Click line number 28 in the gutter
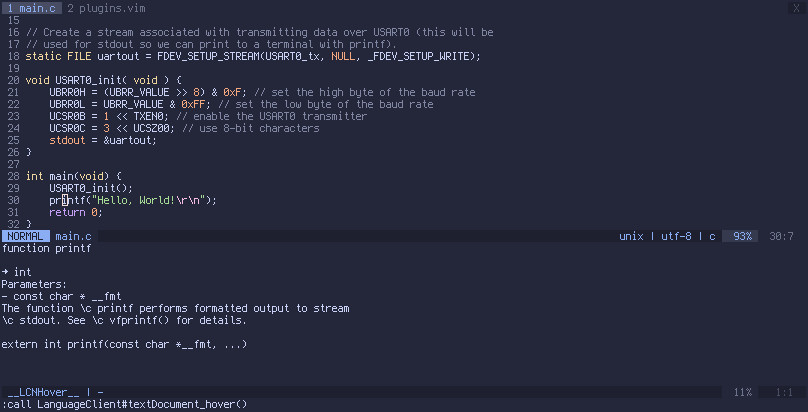 click(x=13, y=176)
